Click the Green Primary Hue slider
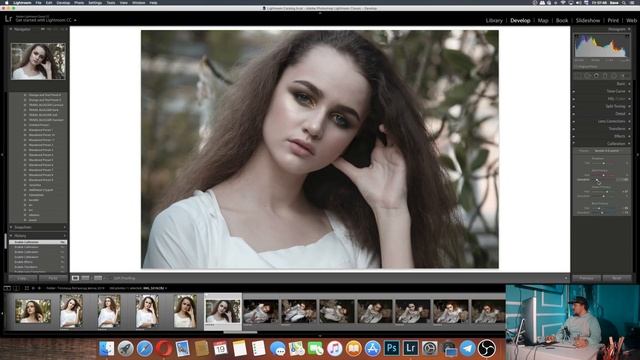This screenshot has width=640, height=360. 607,191
